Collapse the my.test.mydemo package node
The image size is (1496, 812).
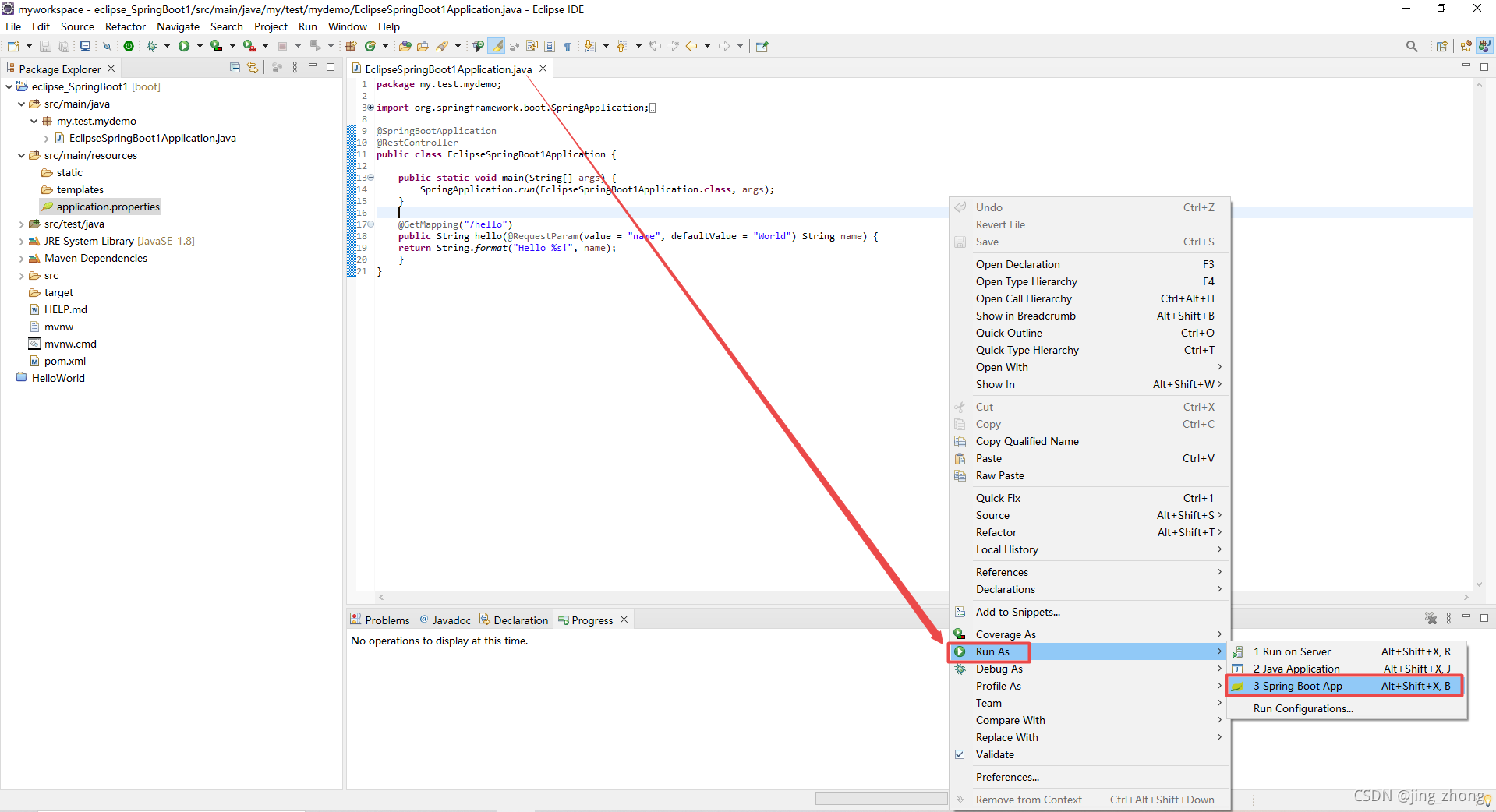(x=34, y=121)
